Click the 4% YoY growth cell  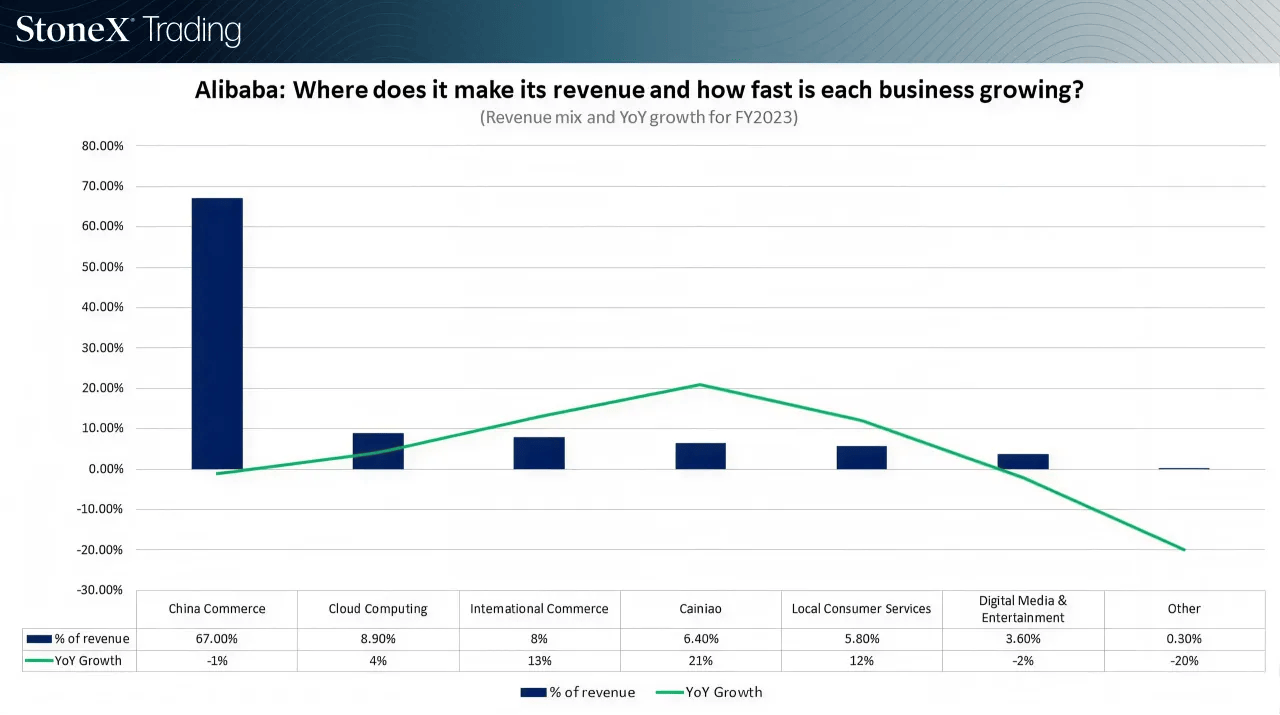(x=378, y=661)
